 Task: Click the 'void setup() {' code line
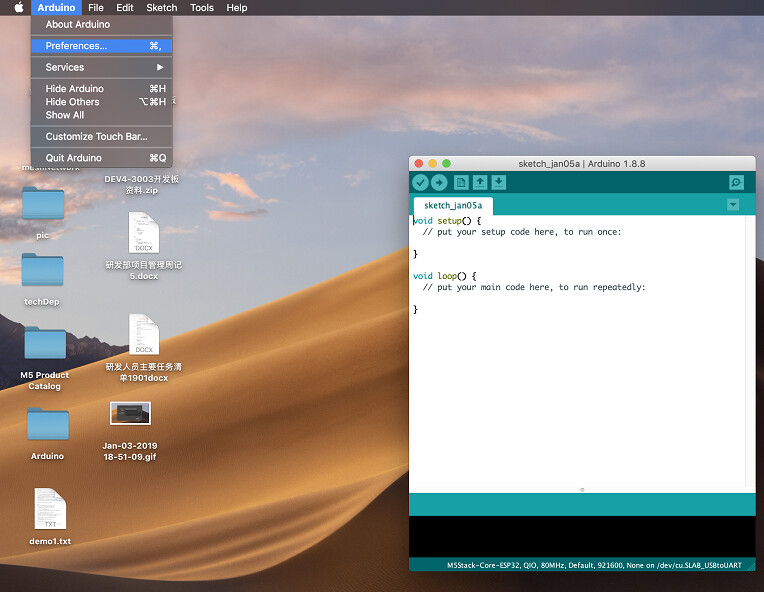pos(447,221)
